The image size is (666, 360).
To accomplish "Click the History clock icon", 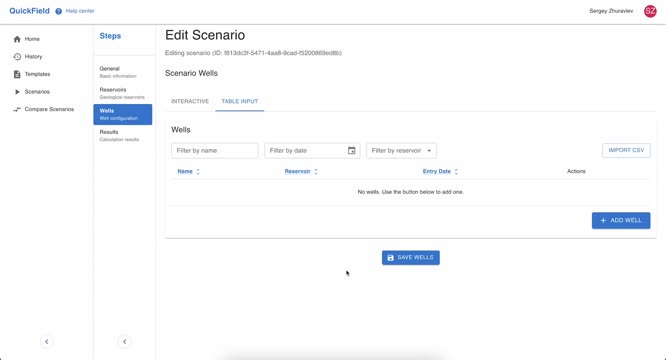I will [x=17, y=56].
